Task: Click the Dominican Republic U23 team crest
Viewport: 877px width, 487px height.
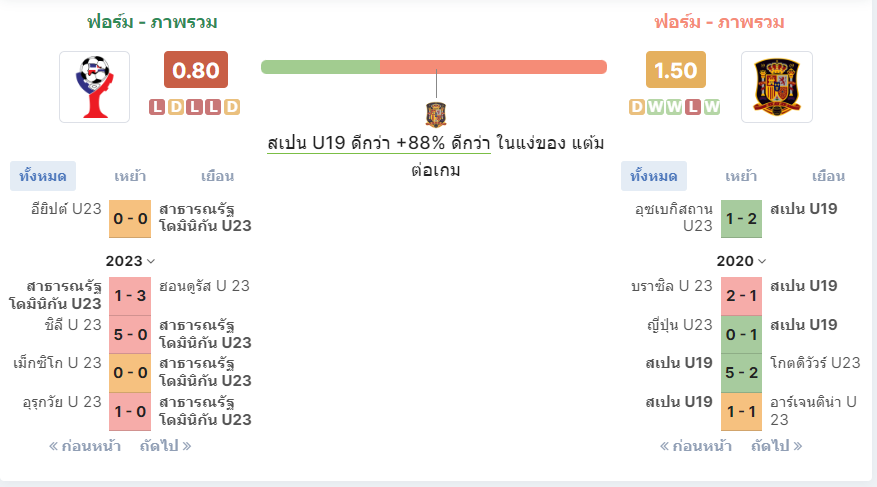Action: 95,87
